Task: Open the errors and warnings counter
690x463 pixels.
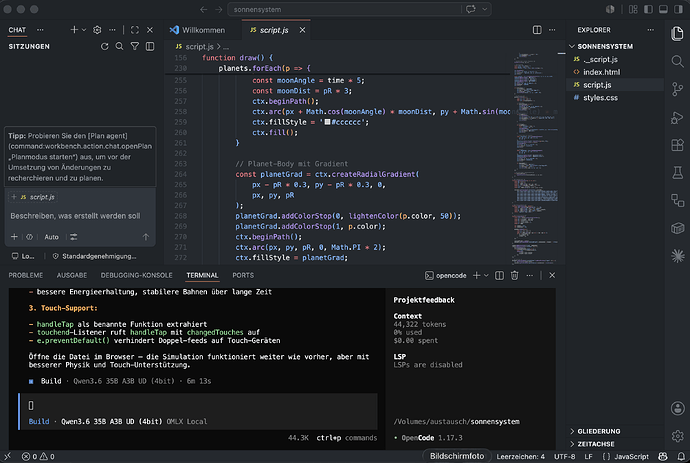Action: point(38,456)
